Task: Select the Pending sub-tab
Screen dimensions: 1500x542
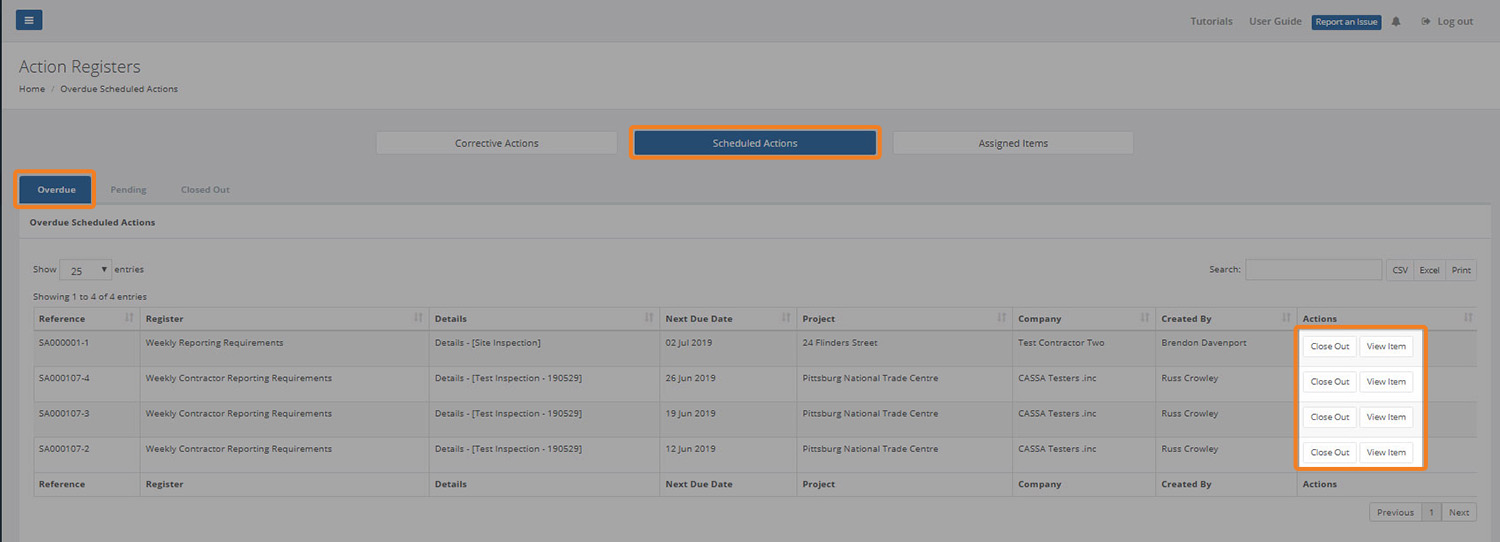Action: click(x=128, y=190)
